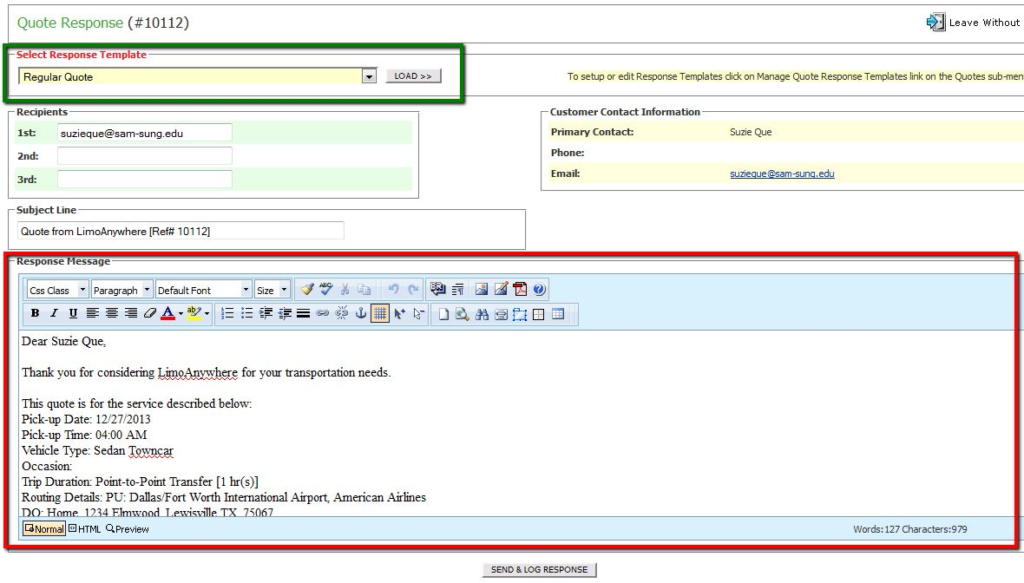
Task: Toggle italic text formatting
Action: pos(54,314)
